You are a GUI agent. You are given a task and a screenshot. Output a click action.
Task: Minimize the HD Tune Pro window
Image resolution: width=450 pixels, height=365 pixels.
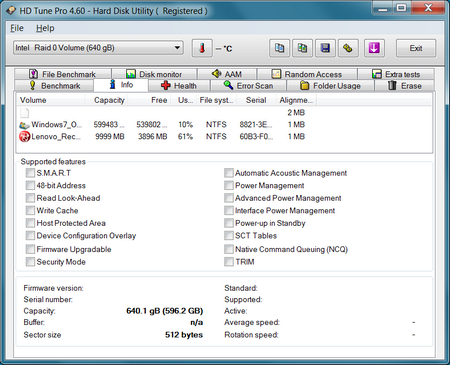pyautogui.click(x=383, y=8)
